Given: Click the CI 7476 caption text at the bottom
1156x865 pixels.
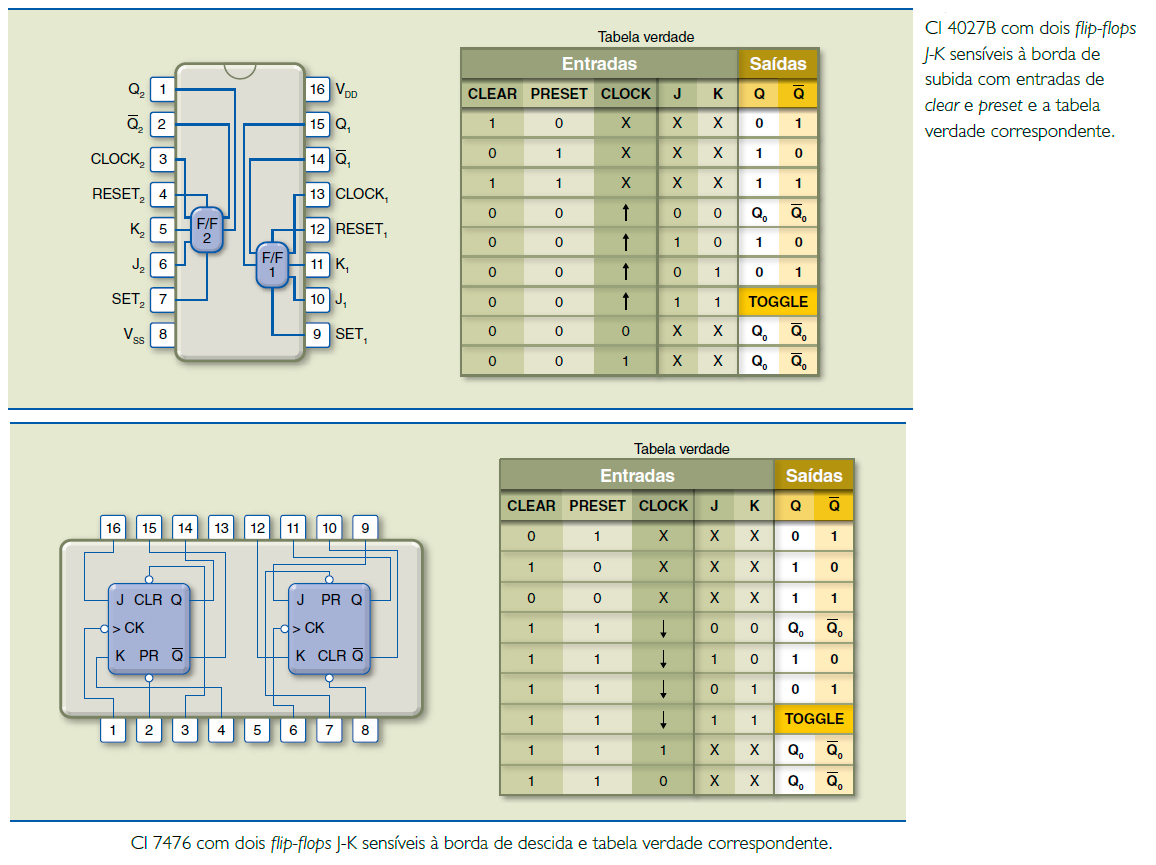Looking at the screenshot, I should (x=481, y=843).
